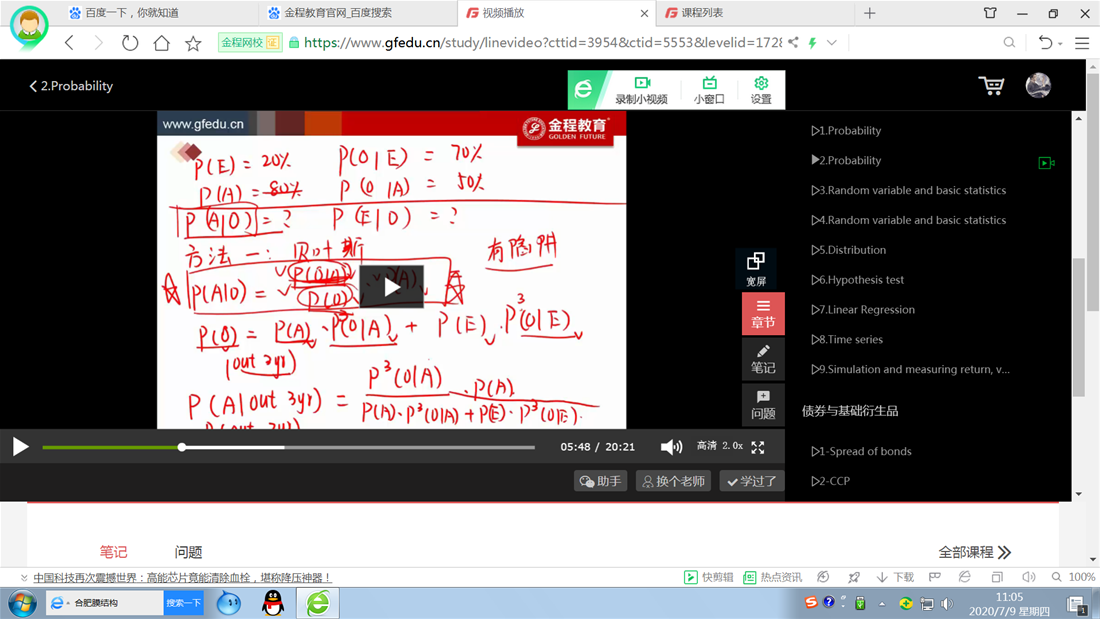This screenshot has height=619, width=1100.
Task: Open the shopping cart
Action: (991, 86)
